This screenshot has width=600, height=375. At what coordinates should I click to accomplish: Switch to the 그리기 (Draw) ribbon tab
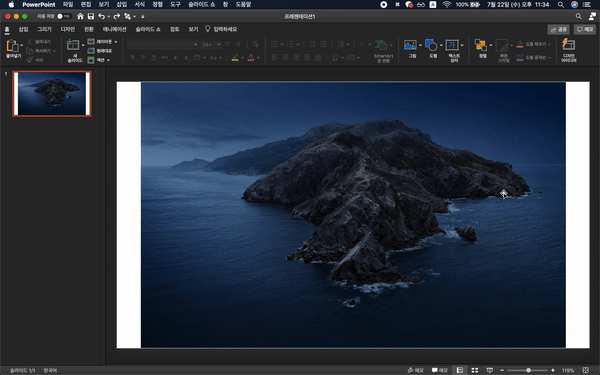(x=44, y=29)
